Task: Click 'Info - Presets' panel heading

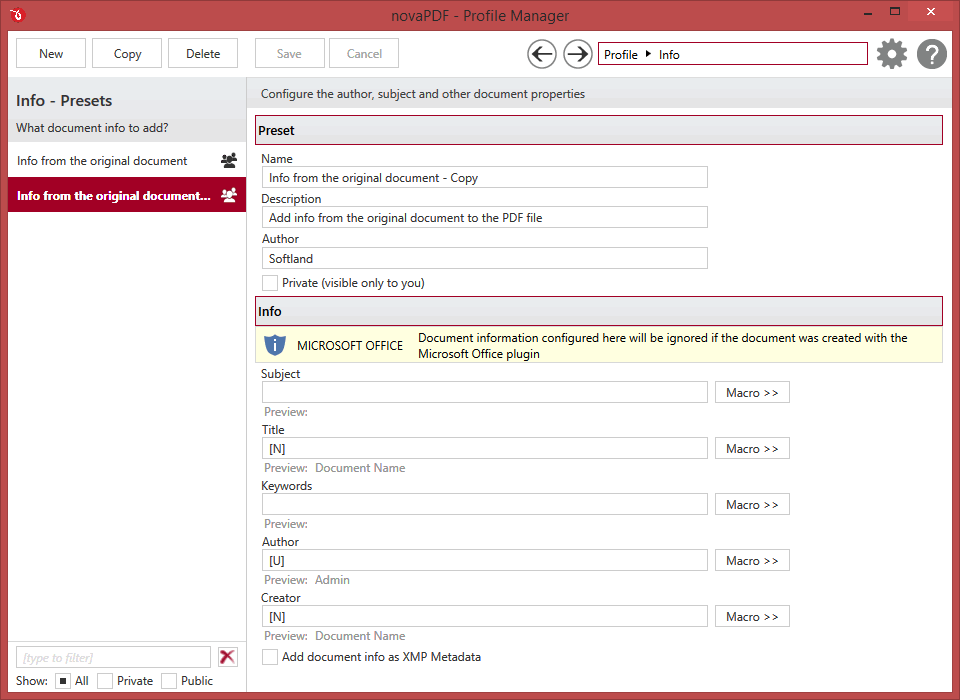Action: [64, 100]
